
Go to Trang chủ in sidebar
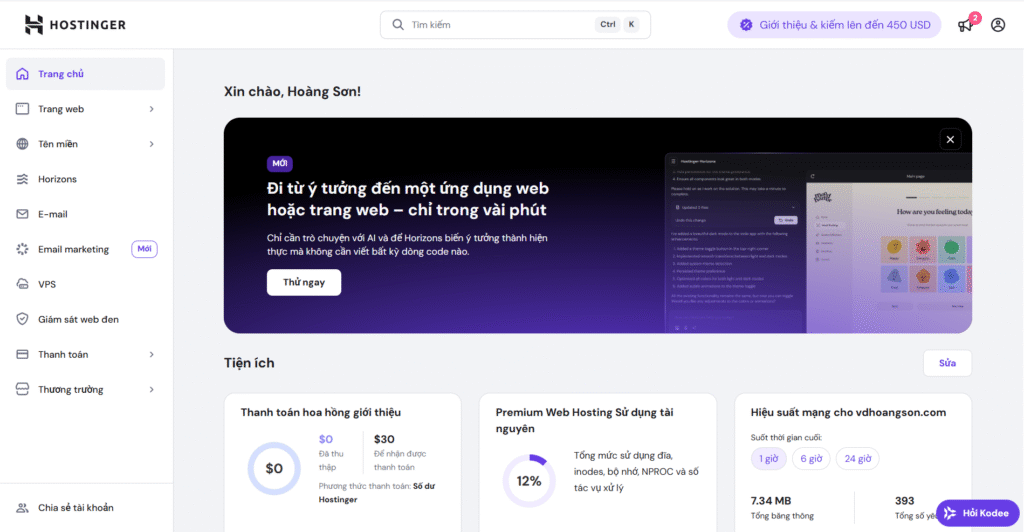(60, 74)
